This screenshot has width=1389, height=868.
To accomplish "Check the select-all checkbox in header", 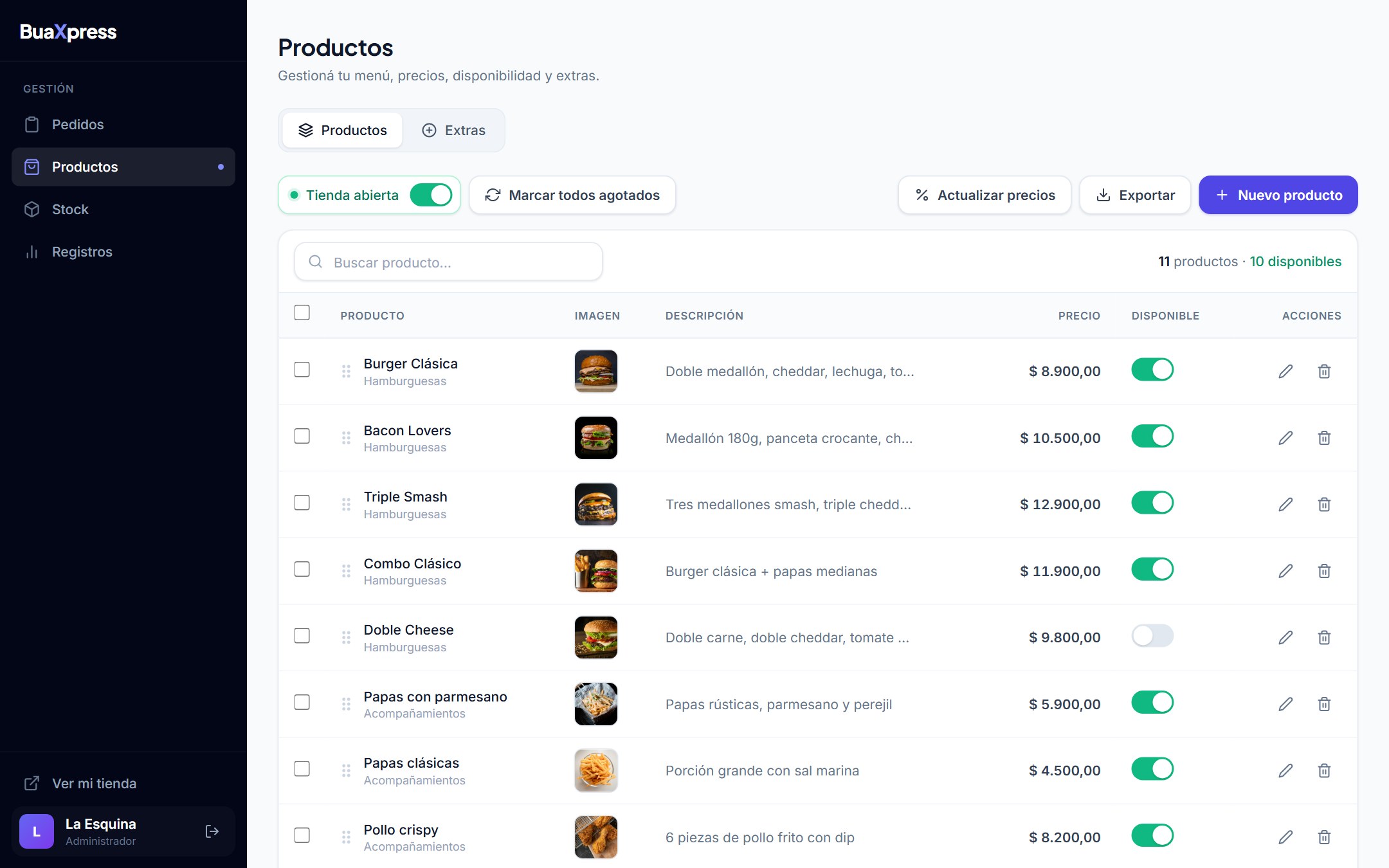I will click(x=302, y=312).
